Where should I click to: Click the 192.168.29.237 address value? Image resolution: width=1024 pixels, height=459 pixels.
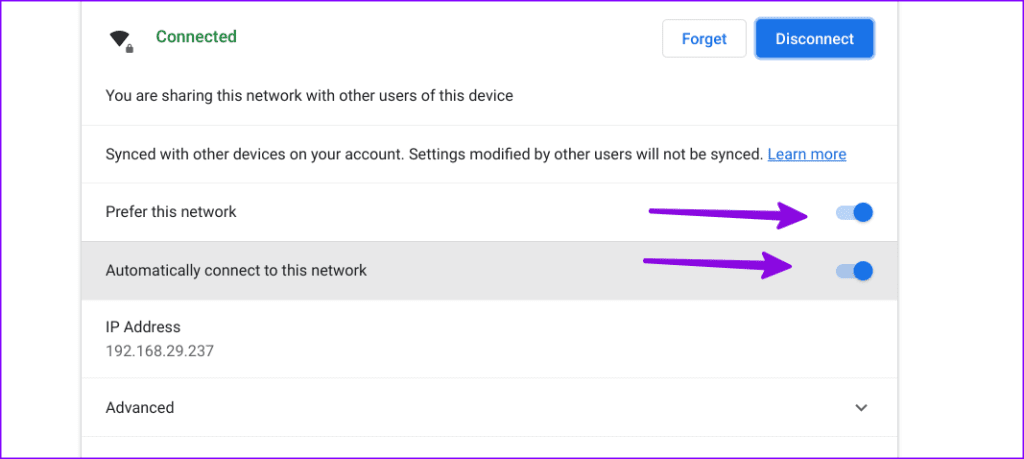tap(160, 351)
